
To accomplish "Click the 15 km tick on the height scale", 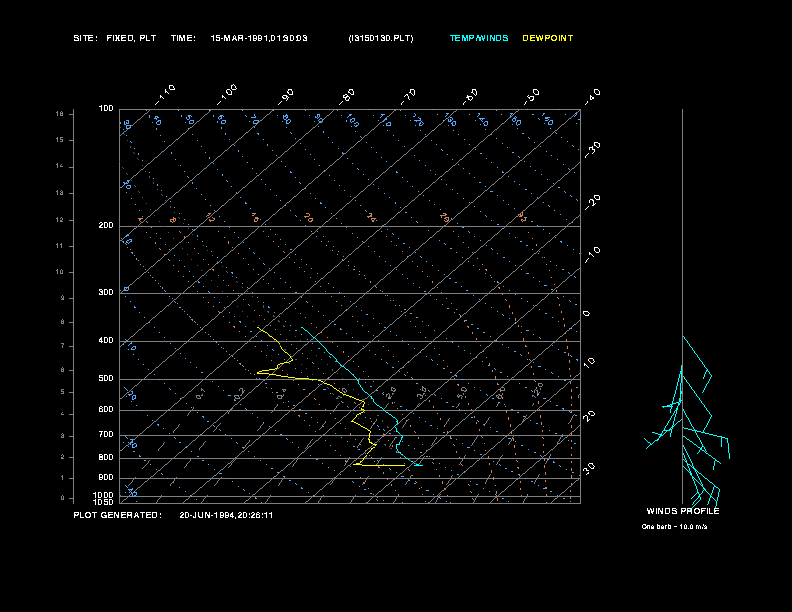I will (x=60, y=140).
